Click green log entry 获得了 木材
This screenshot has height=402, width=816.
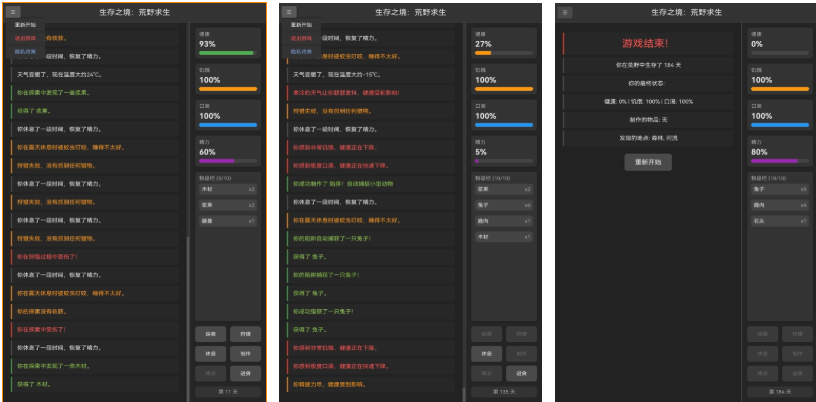tap(95, 384)
